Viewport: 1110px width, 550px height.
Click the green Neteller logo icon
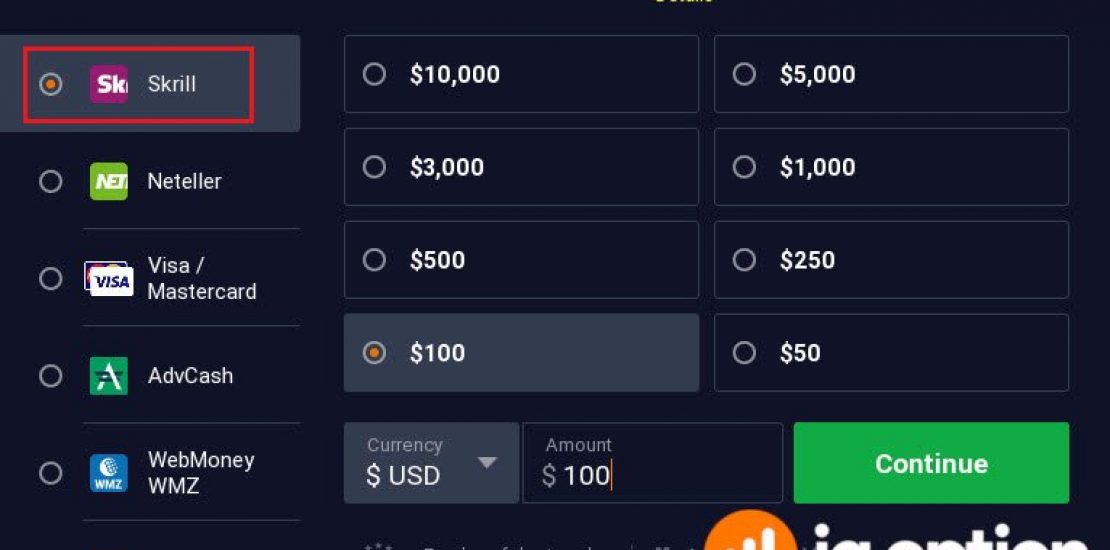109,181
